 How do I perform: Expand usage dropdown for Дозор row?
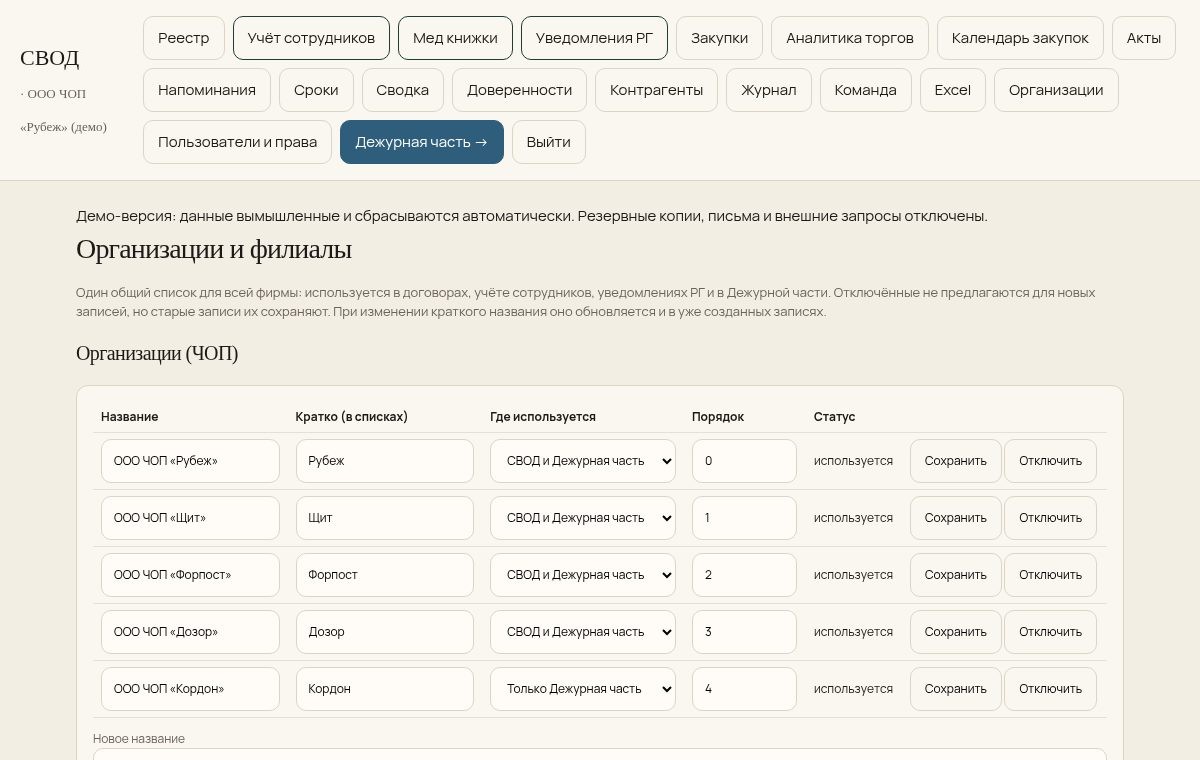point(583,632)
